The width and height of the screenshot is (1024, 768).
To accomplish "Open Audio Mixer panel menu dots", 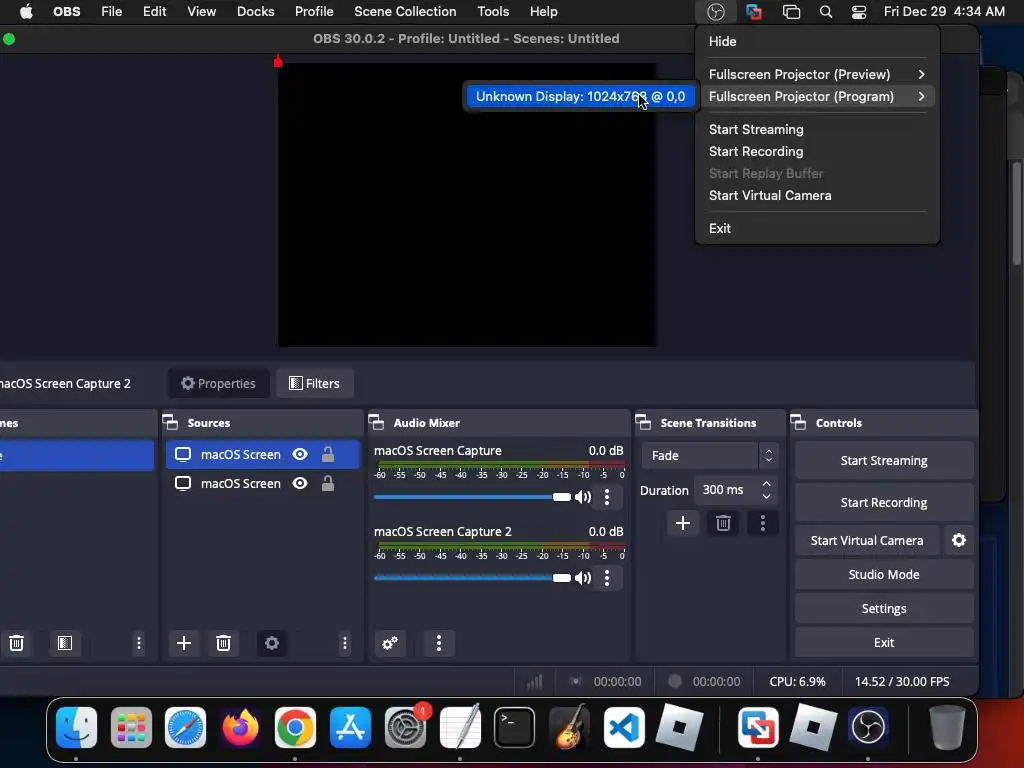I will coord(439,643).
